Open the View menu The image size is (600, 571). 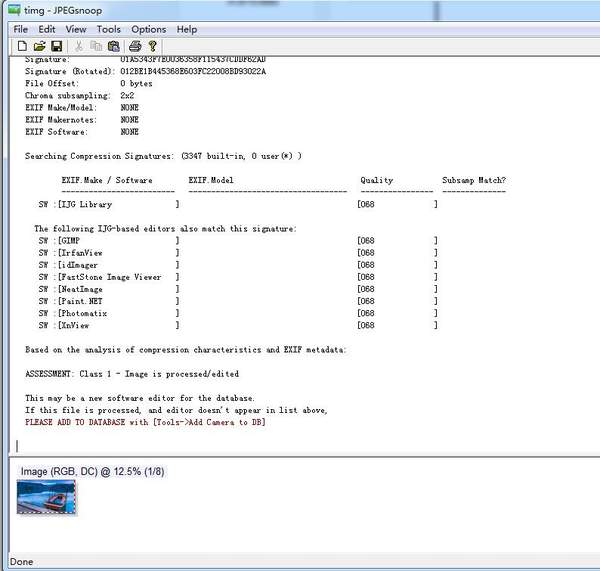[x=76, y=29]
